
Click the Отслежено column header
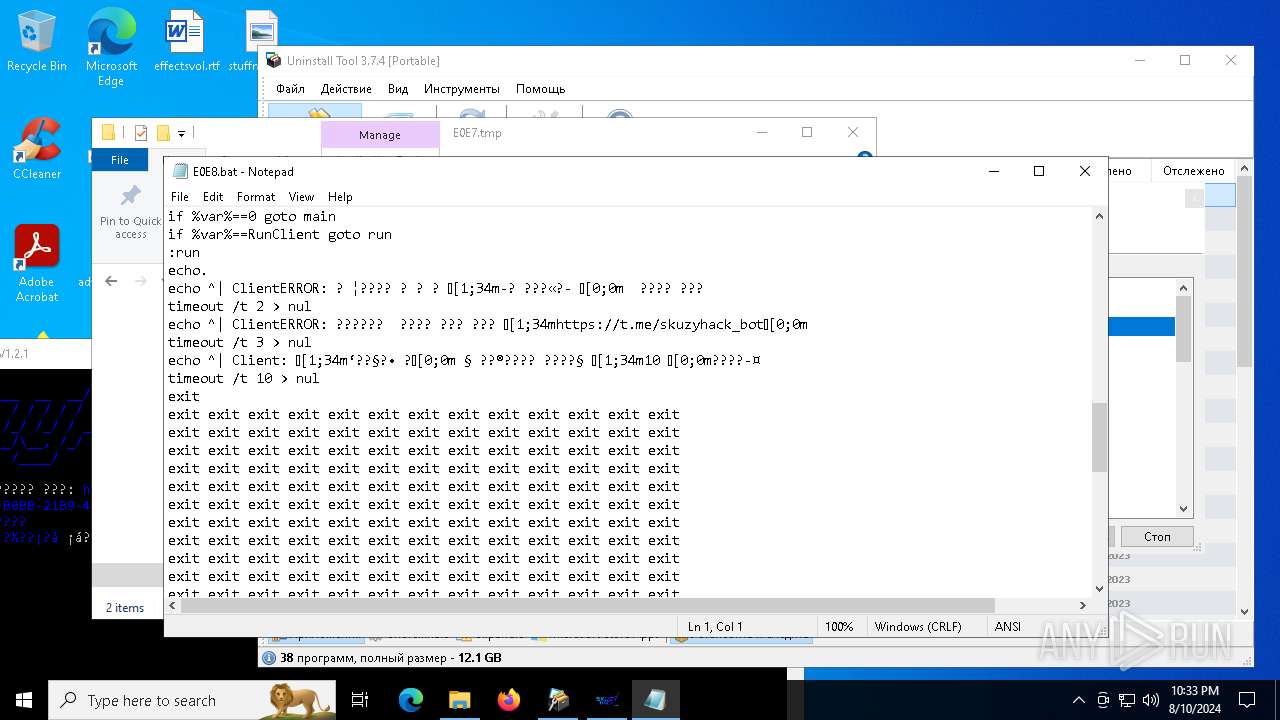(1193, 171)
